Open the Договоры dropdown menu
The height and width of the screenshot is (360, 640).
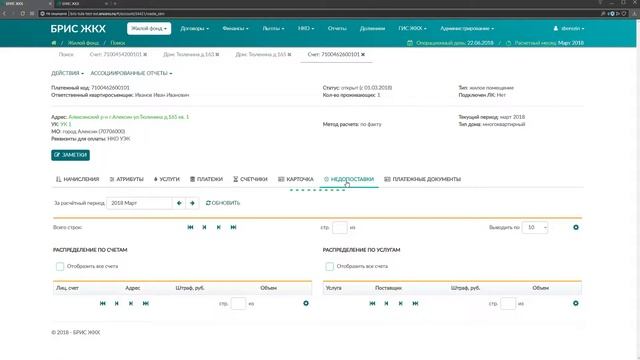(x=195, y=29)
